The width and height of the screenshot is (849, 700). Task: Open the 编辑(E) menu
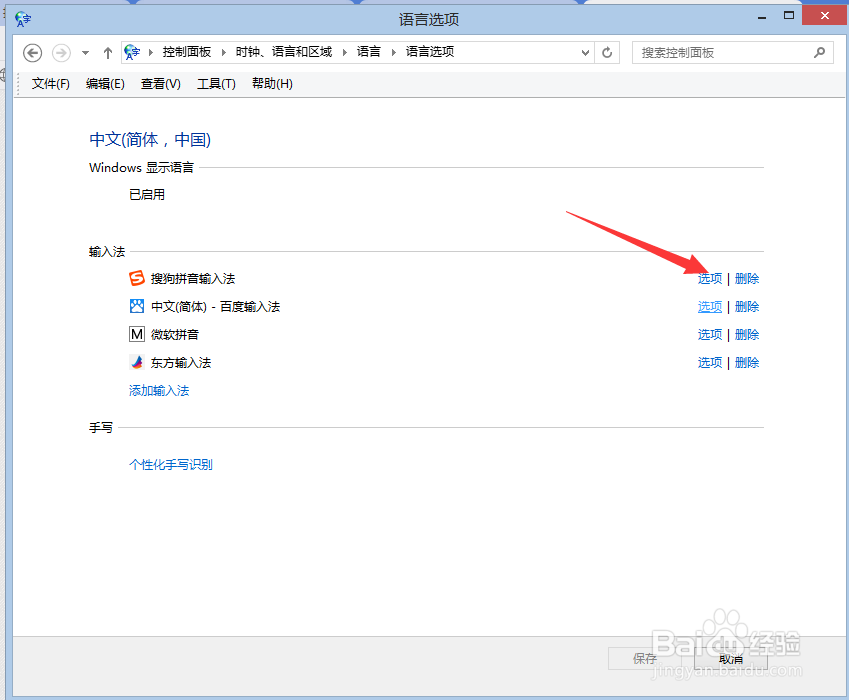coord(105,83)
